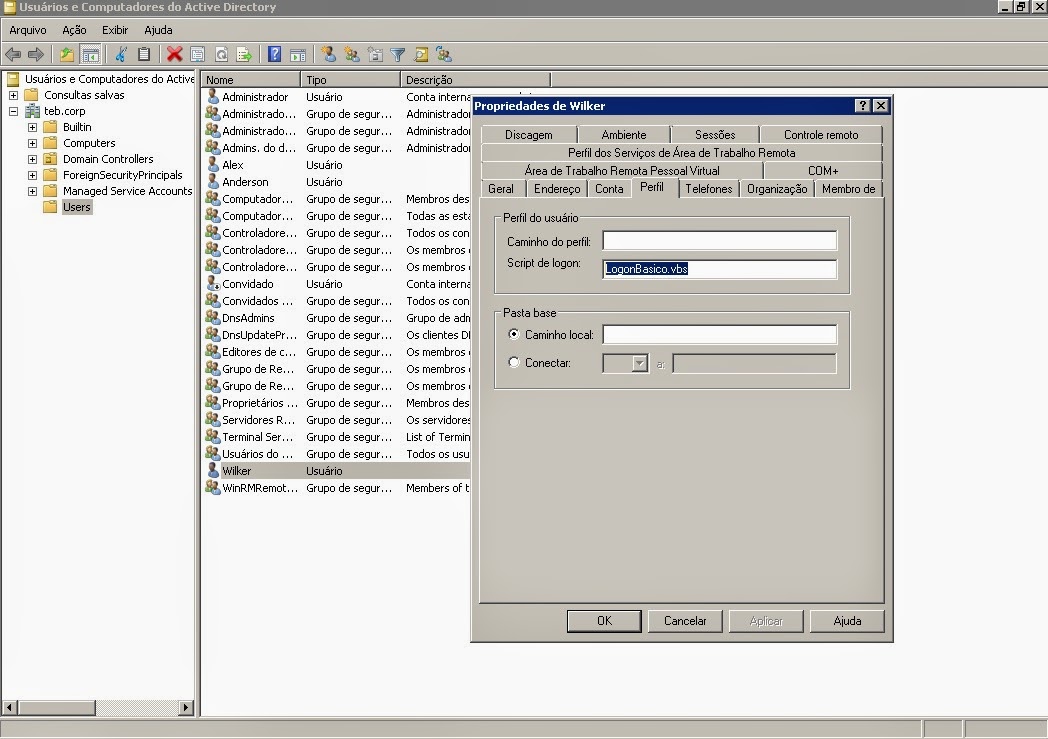
Task: Select the Caminho local radio button
Action: pyautogui.click(x=512, y=335)
